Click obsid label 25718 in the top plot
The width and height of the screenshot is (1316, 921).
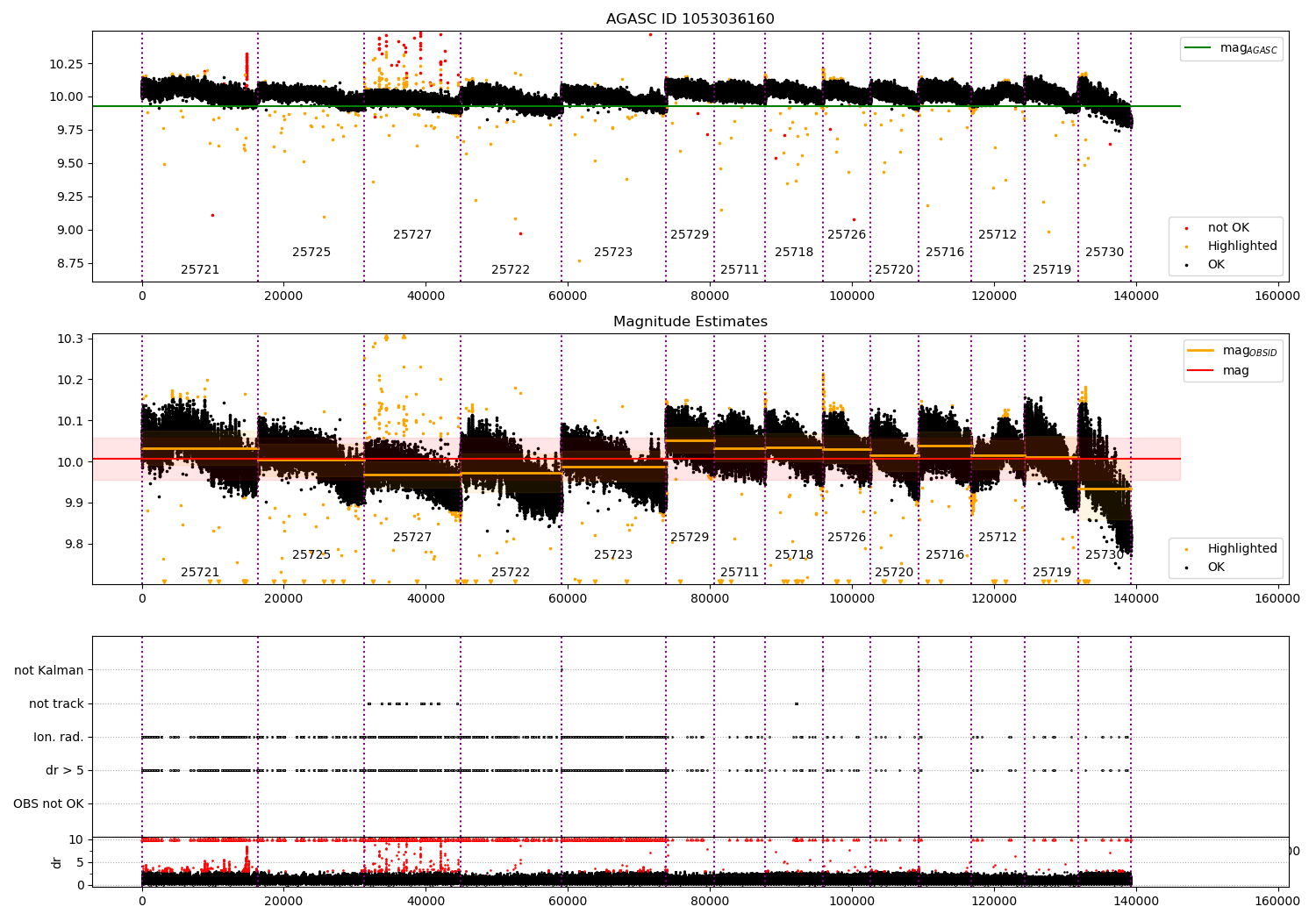pyautogui.click(x=794, y=253)
